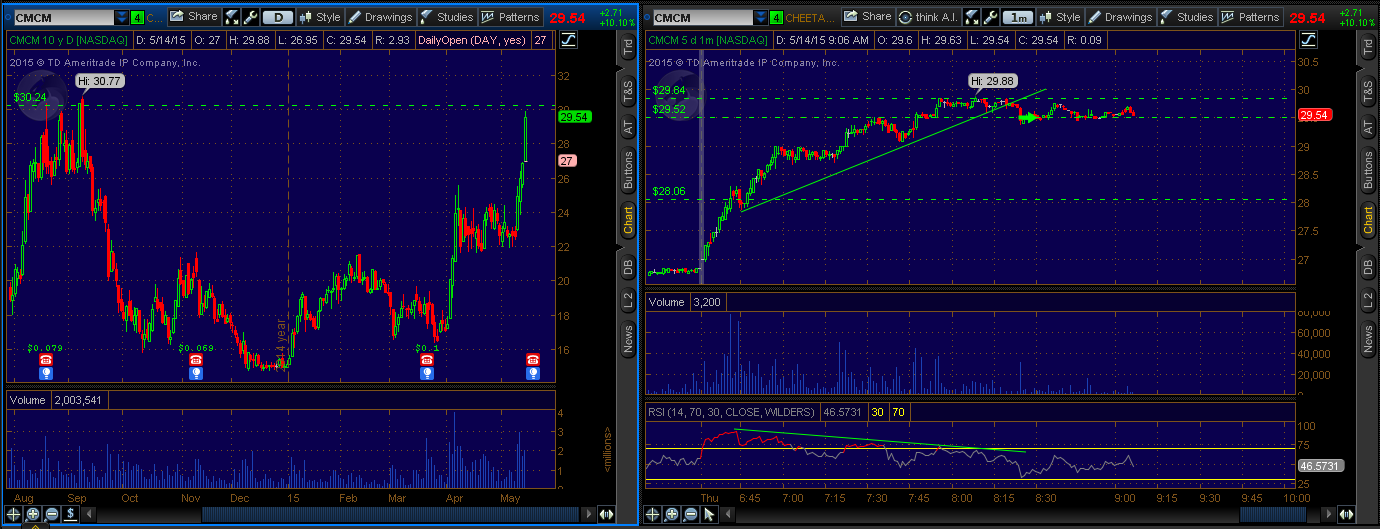1380x529 pixels.
Task: Open Drawings menu in right 1m chart
Action: point(1120,17)
